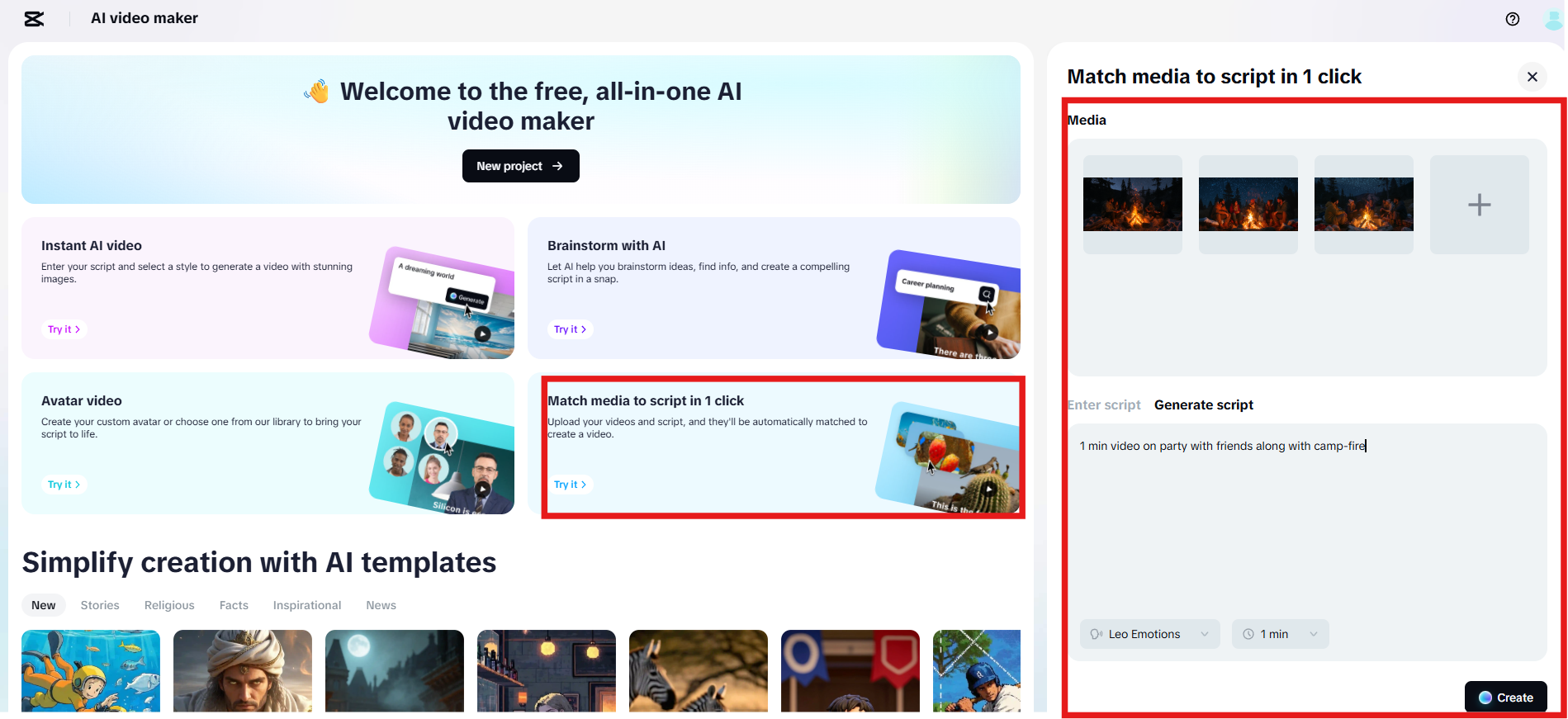Switch to the Enter script tab
Image resolution: width=1568 pixels, height=719 pixels.
pyautogui.click(x=1104, y=404)
